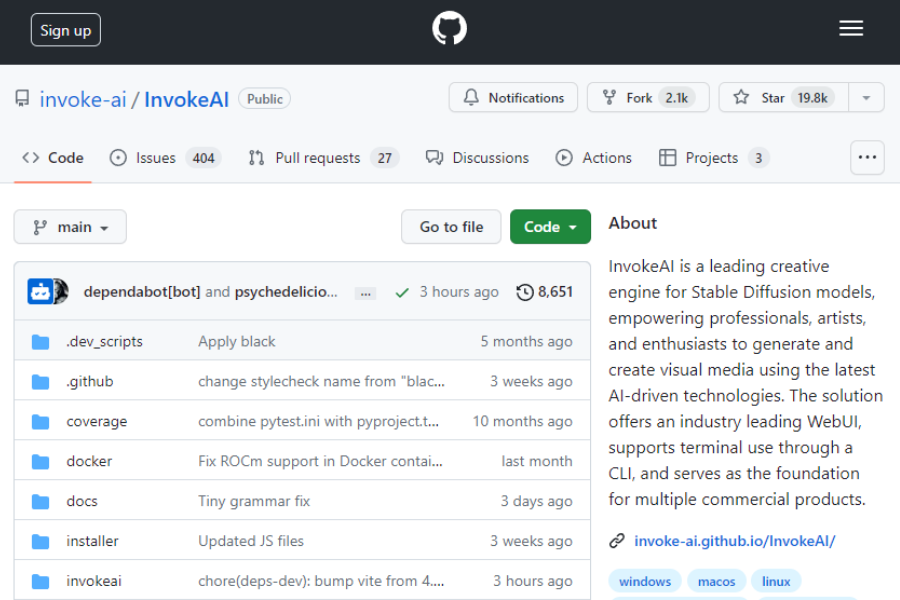Star the InvokeAI repository
The height and width of the screenshot is (600, 900).
[x=783, y=98]
